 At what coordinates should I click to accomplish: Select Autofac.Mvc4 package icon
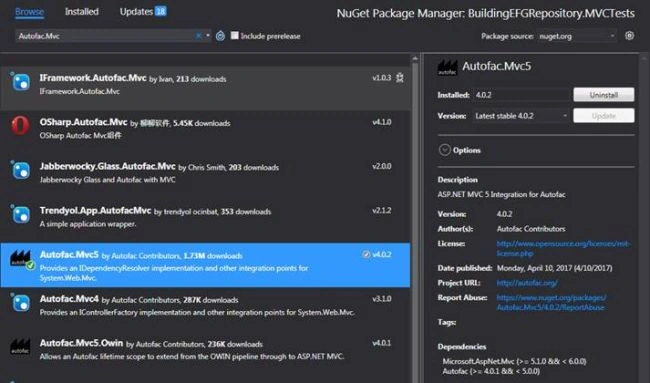(x=20, y=303)
